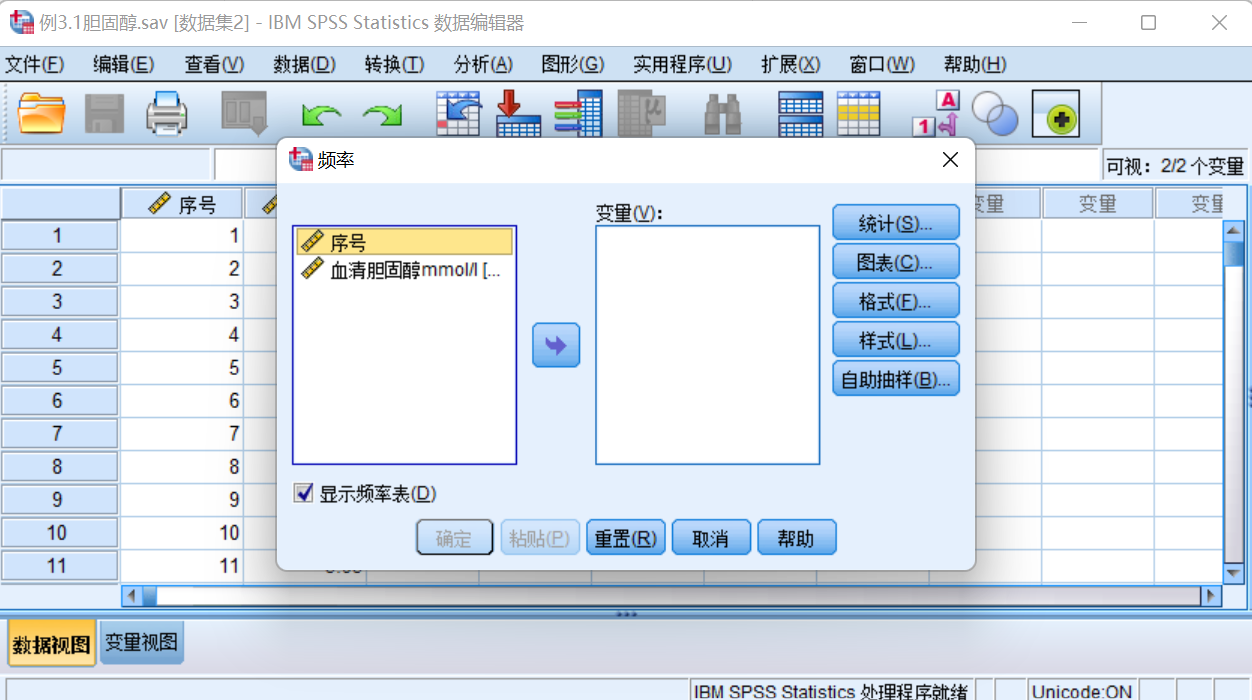Click the redo green arrow
Screen dimensions: 1252x700
click(x=382, y=116)
